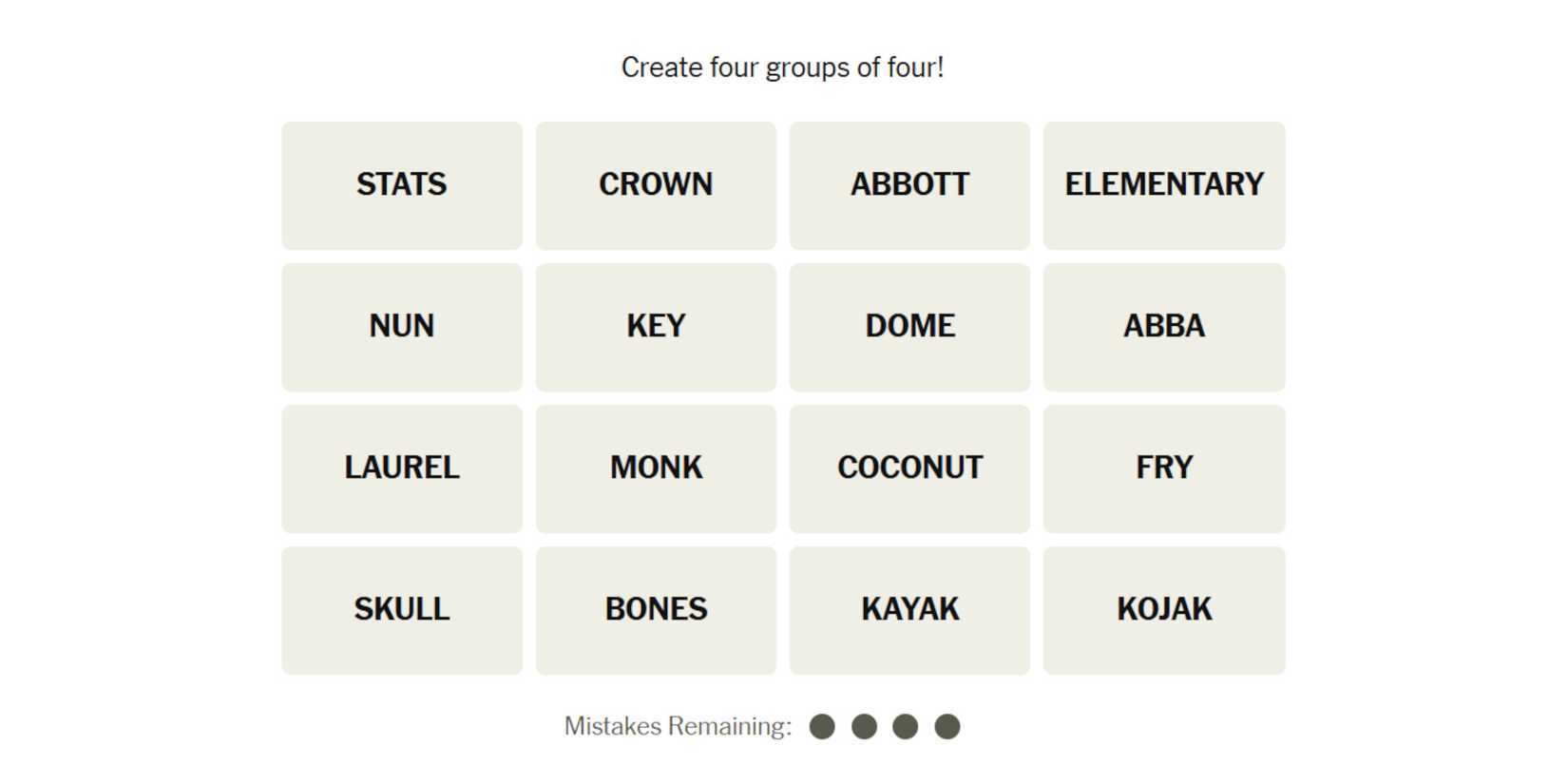Pick the CROWN word tile
1568x784 pixels.
point(656,185)
